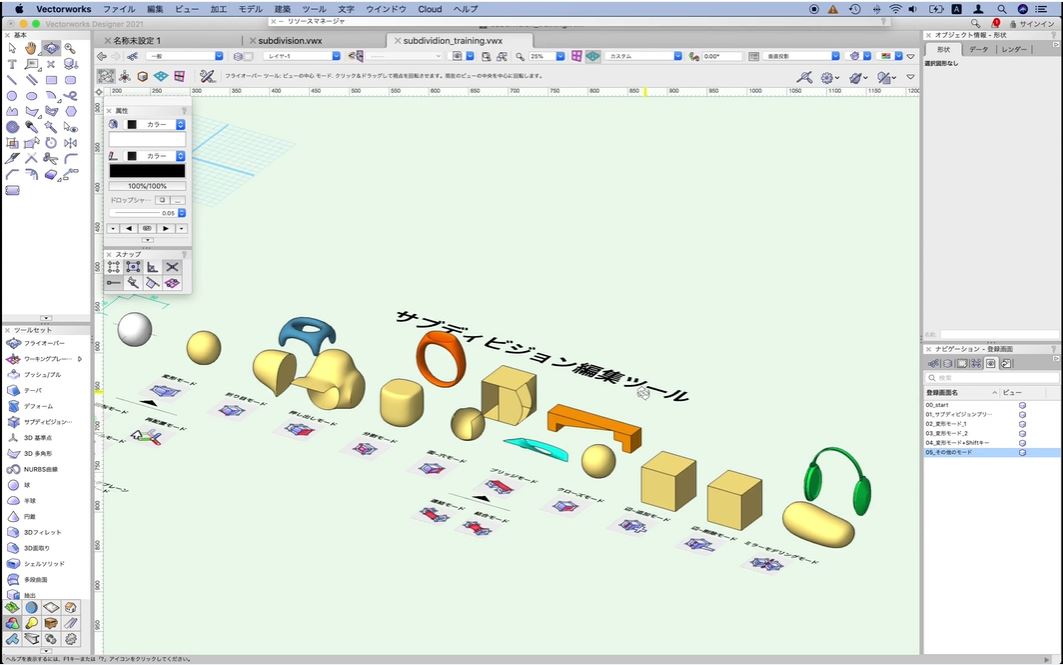Select the Text tool

pos(12,64)
